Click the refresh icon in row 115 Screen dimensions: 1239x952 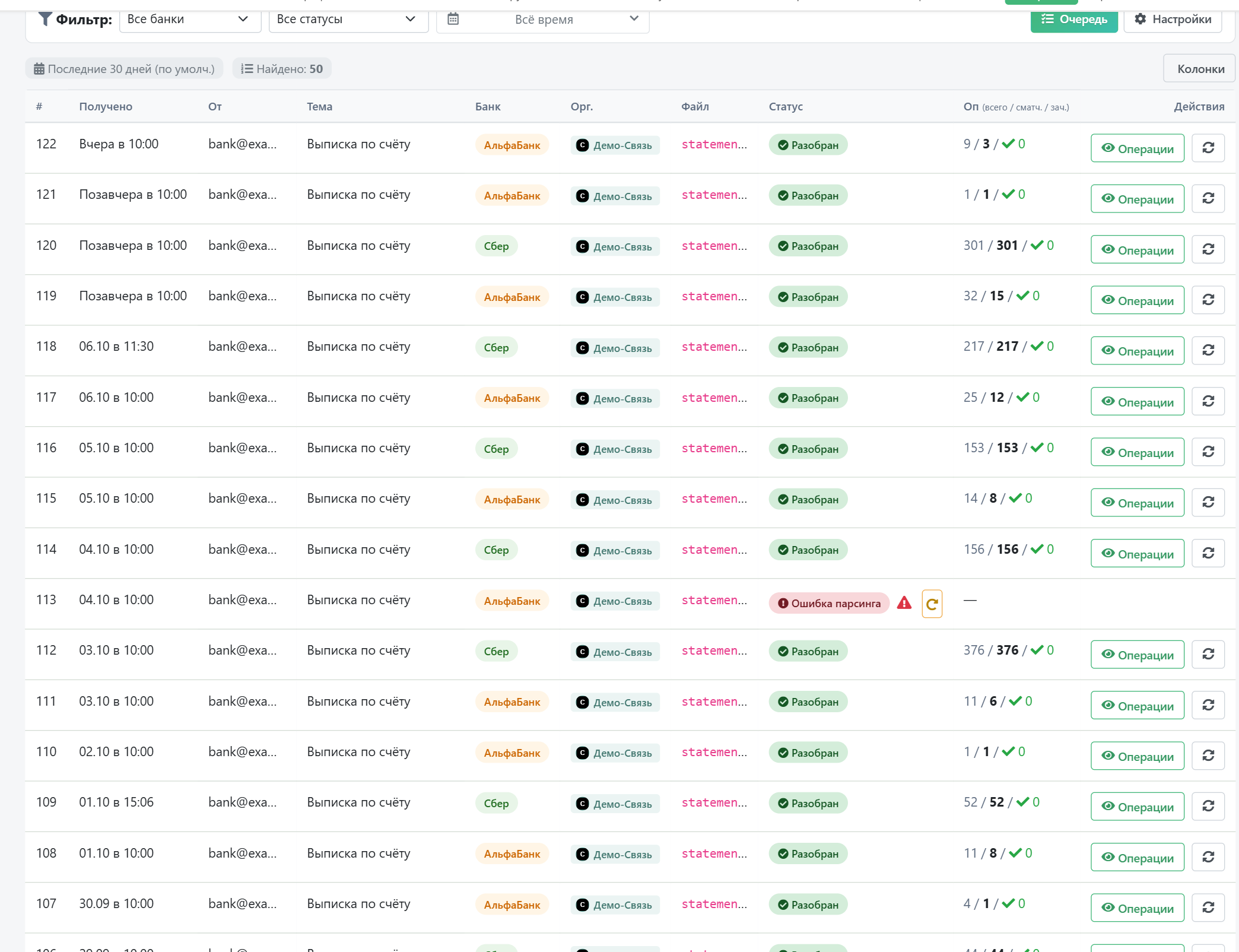(x=1208, y=502)
